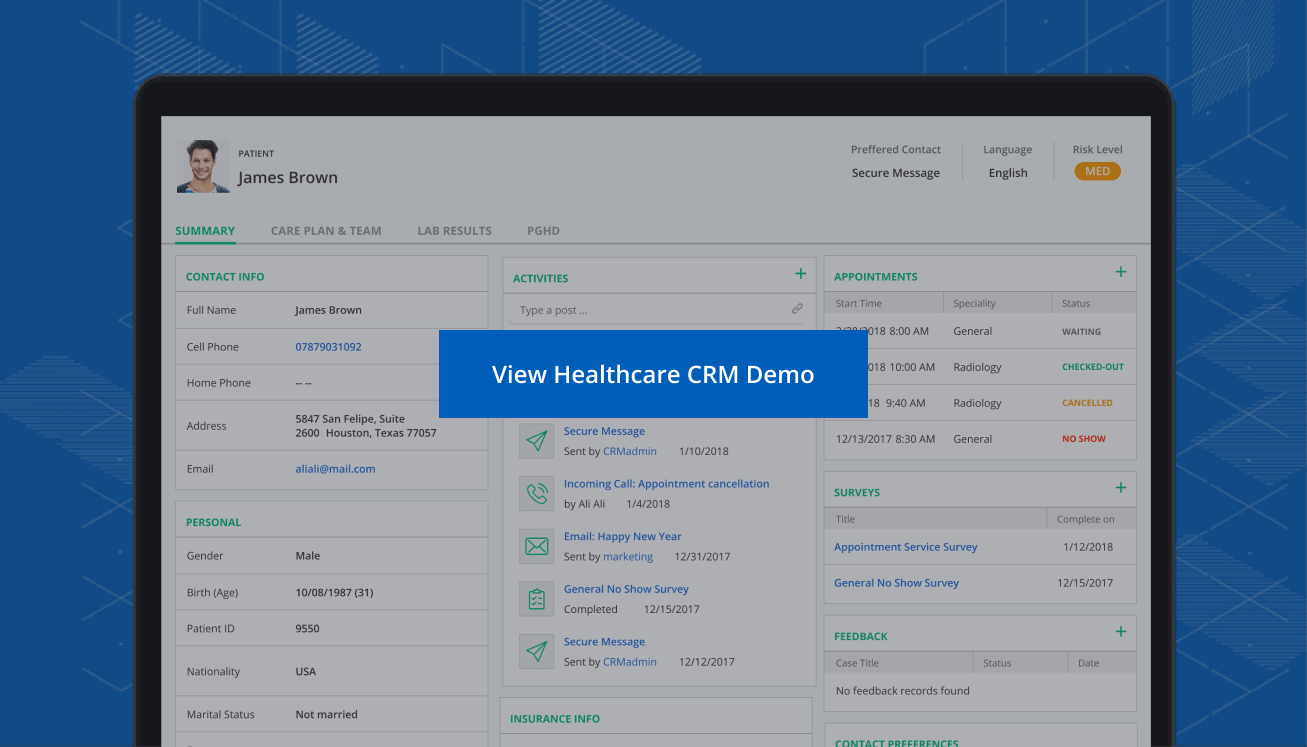Click the incoming call phone icon
The width and height of the screenshot is (1307, 747).
pos(536,493)
